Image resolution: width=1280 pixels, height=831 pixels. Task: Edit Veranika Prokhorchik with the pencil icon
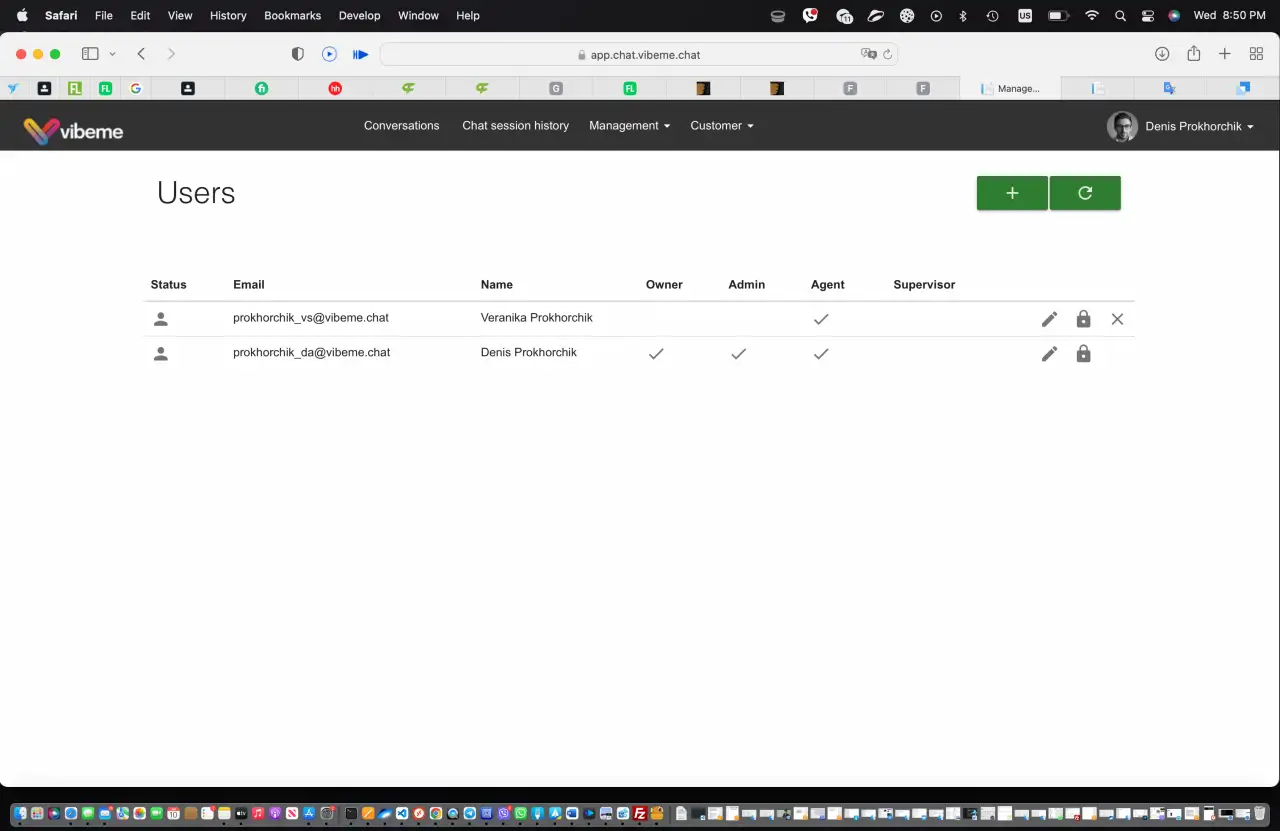tap(1049, 319)
